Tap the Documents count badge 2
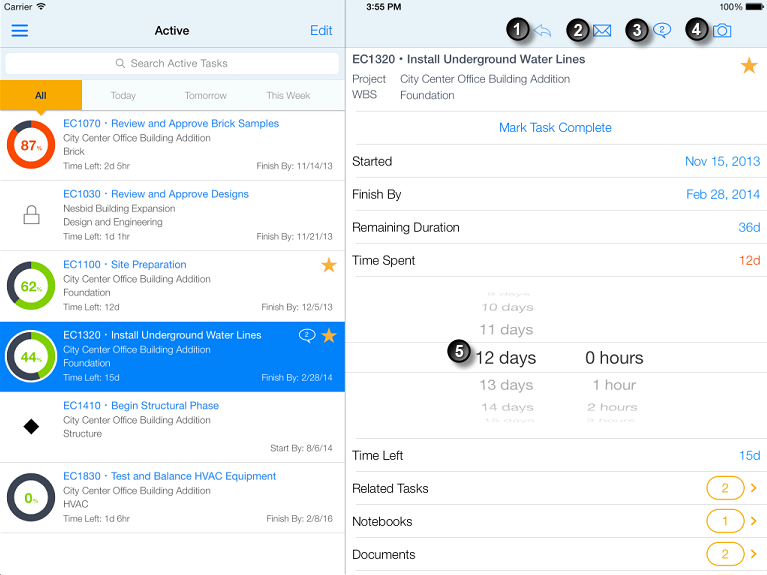 [x=725, y=554]
